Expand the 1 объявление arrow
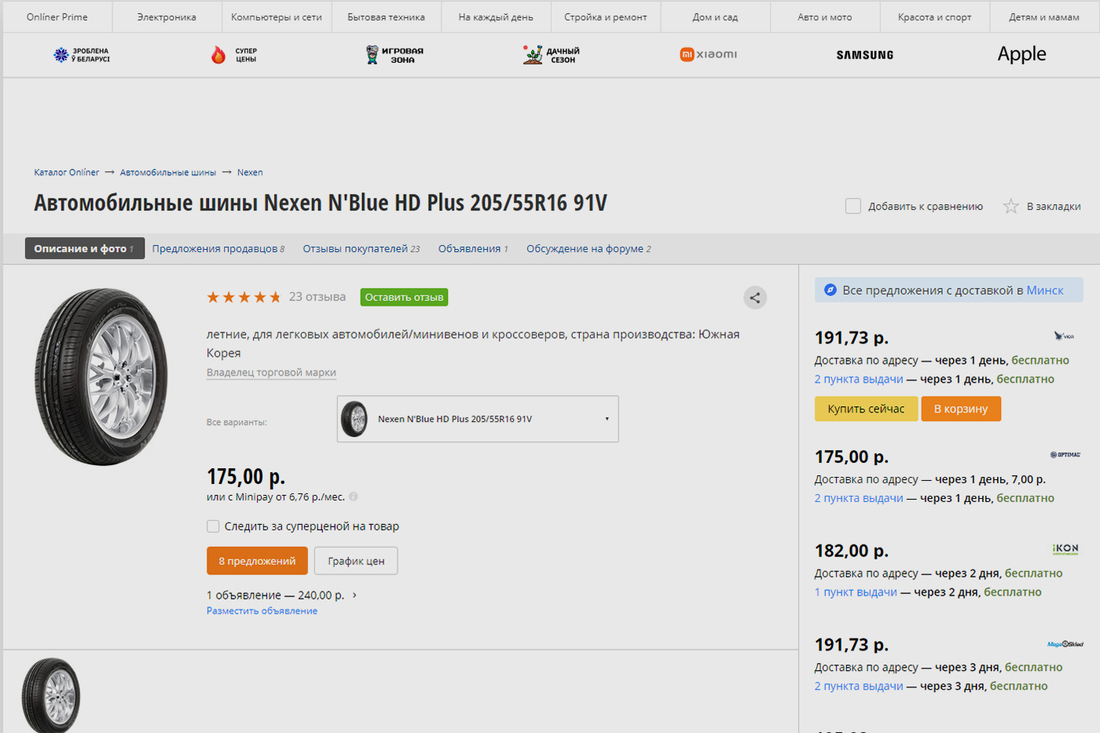The image size is (1100, 733). 354,595
